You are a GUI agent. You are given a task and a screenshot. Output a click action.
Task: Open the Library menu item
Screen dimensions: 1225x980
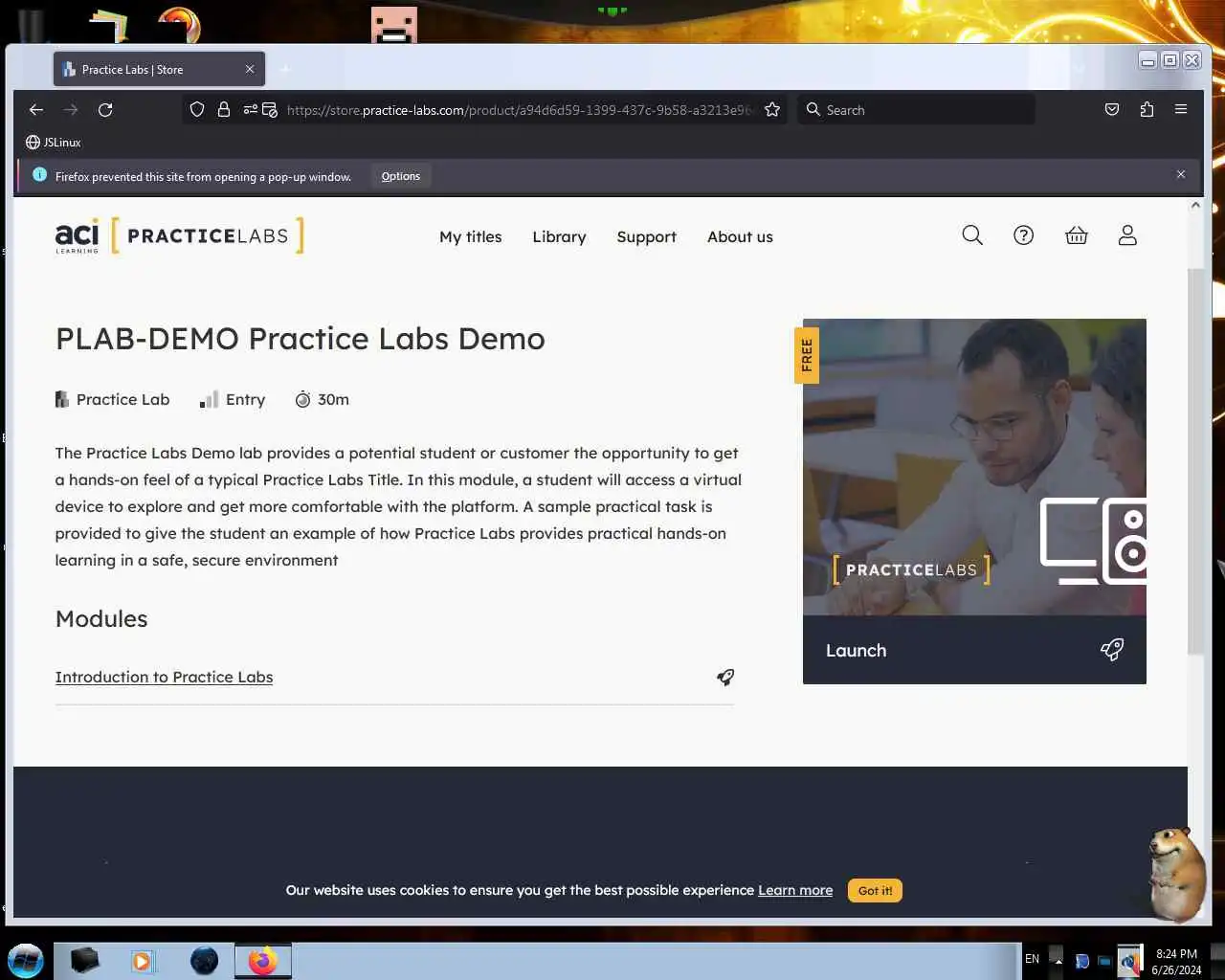pos(559,236)
